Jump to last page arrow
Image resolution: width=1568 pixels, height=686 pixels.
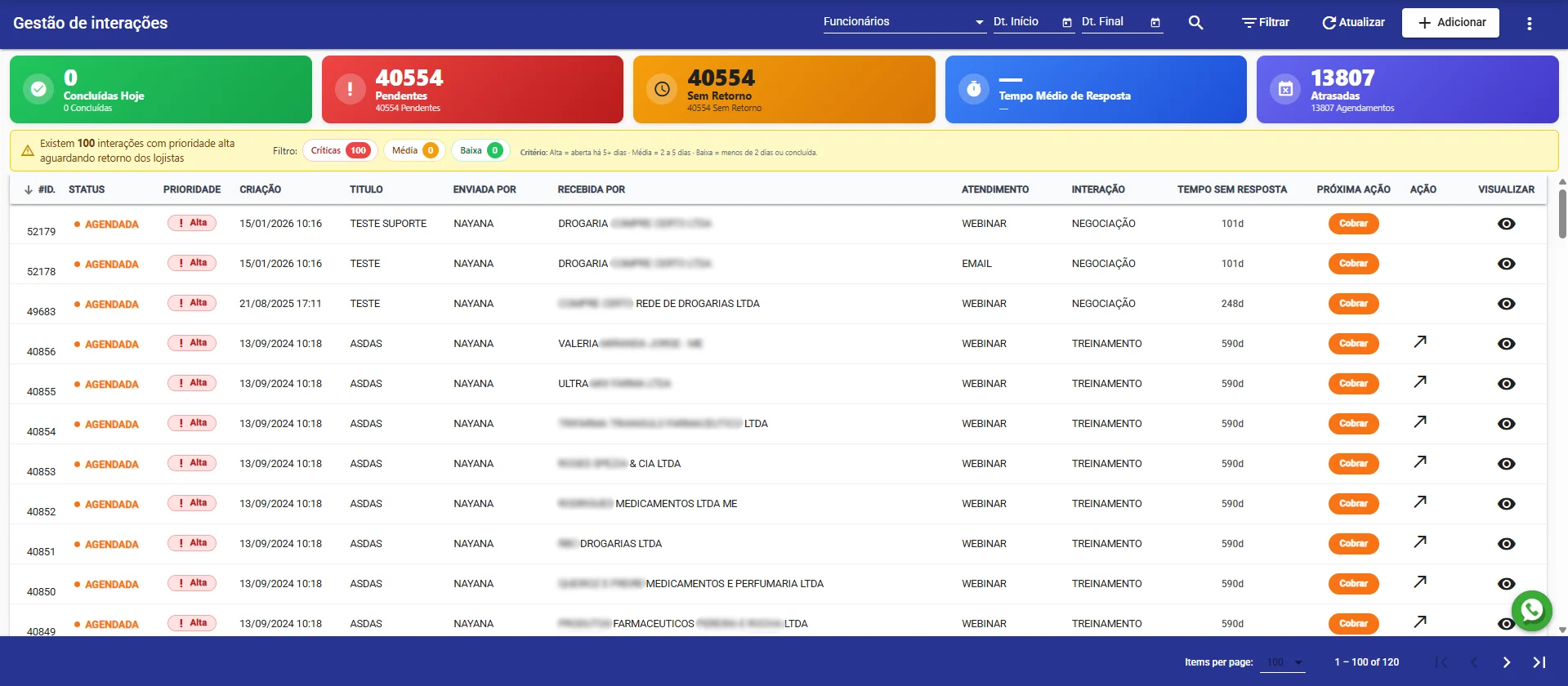point(1539,662)
